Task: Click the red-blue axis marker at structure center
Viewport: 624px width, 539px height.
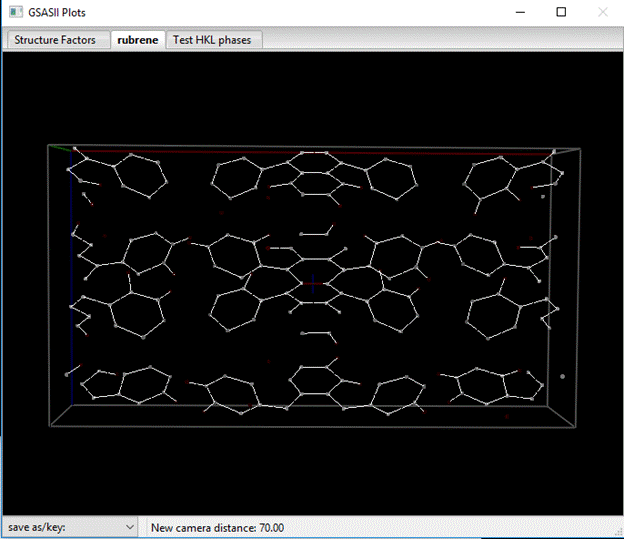Action: (312, 283)
